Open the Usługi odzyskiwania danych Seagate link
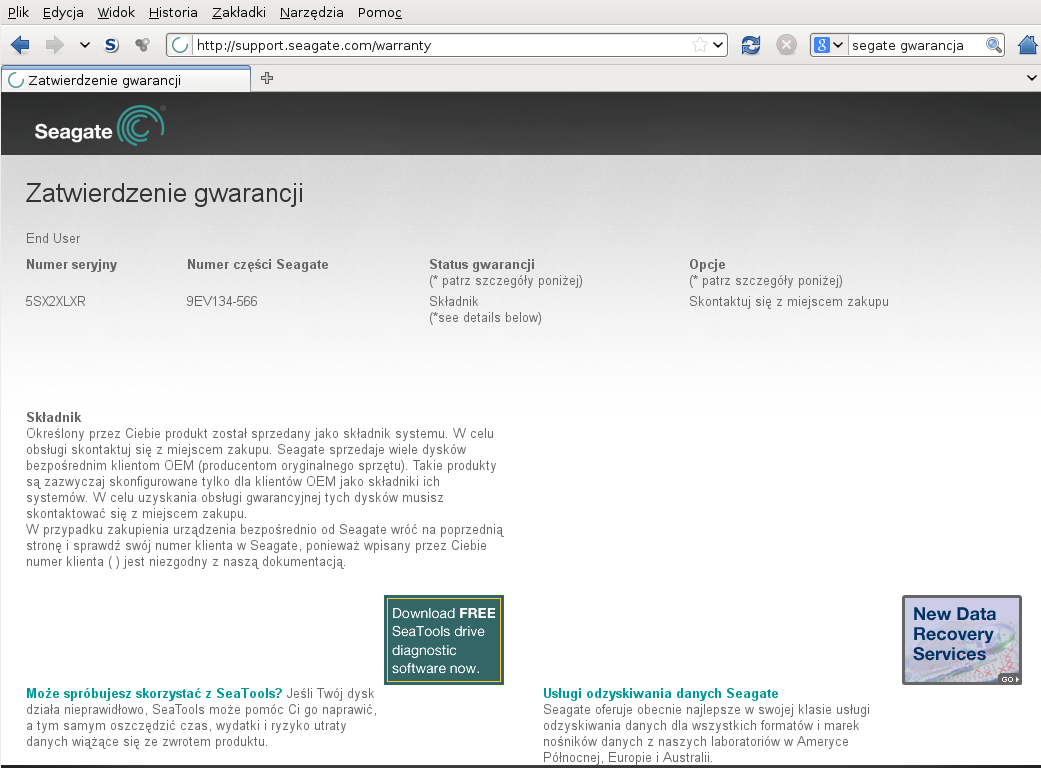Screen dimensions: 1041x768 point(661,693)
